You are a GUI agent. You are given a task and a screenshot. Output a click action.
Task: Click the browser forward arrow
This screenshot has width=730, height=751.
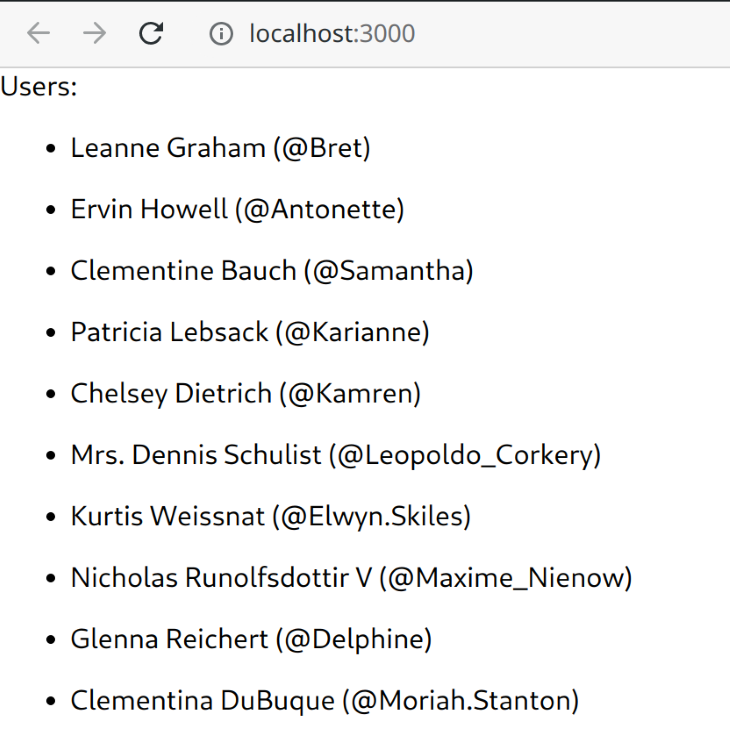(x=95, y=34)
